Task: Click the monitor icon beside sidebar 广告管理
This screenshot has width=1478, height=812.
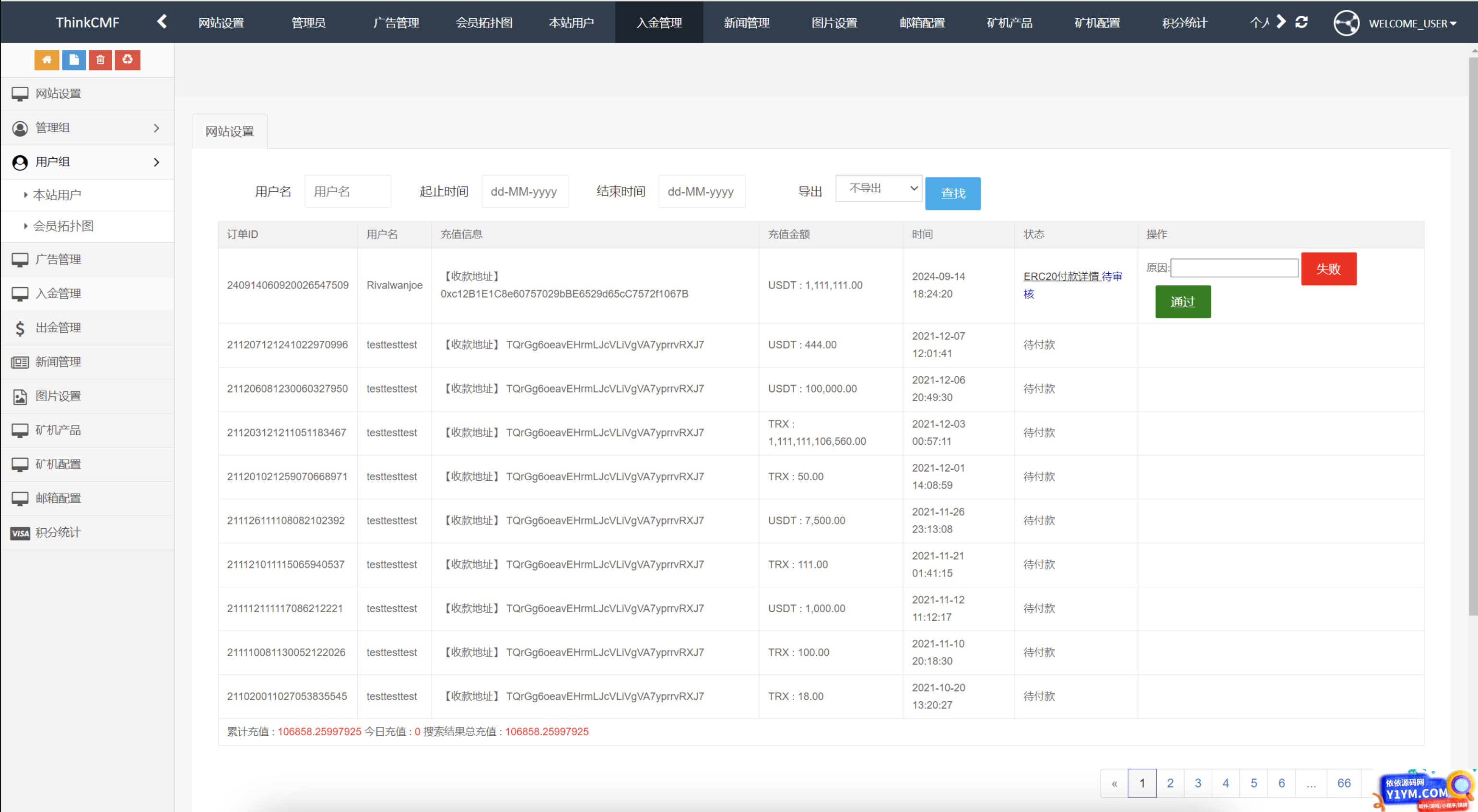Action: click(x=20, y=260)
